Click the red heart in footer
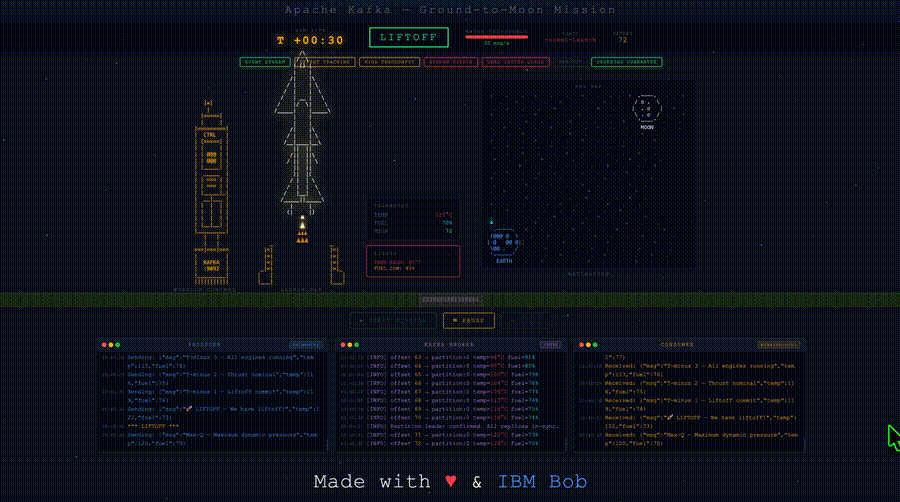Screen dimensions: 900x502 tap(451, 481)
